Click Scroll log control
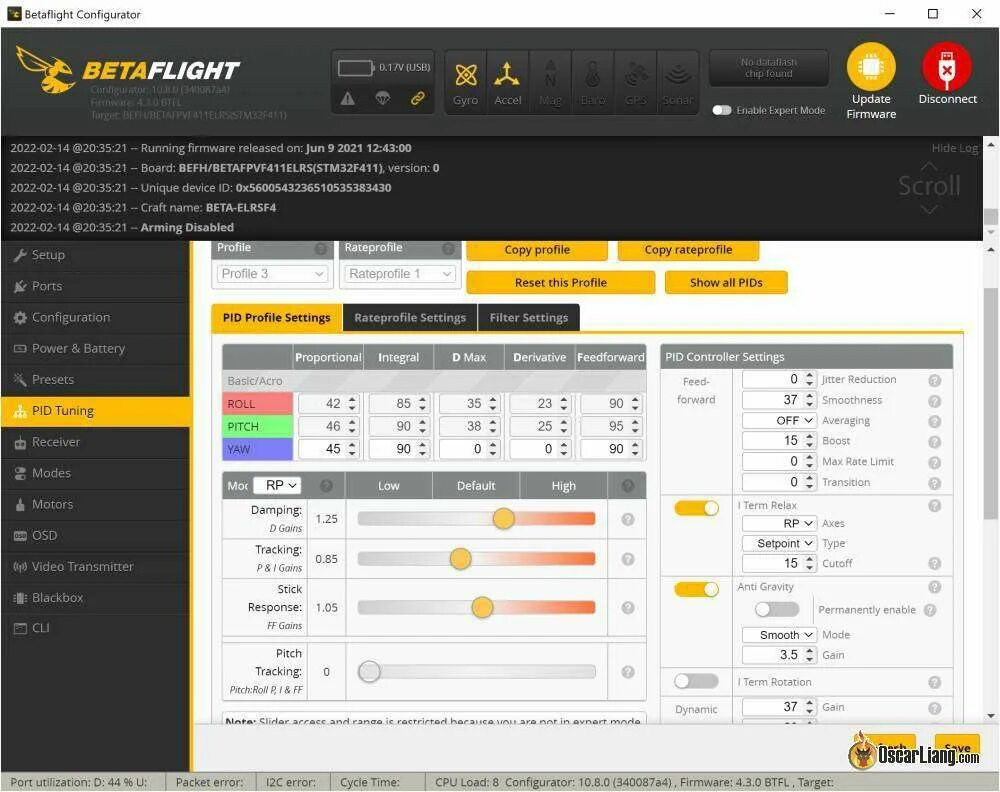The image size is (1000, 792). pyautogui.click(x=929, y=186)
